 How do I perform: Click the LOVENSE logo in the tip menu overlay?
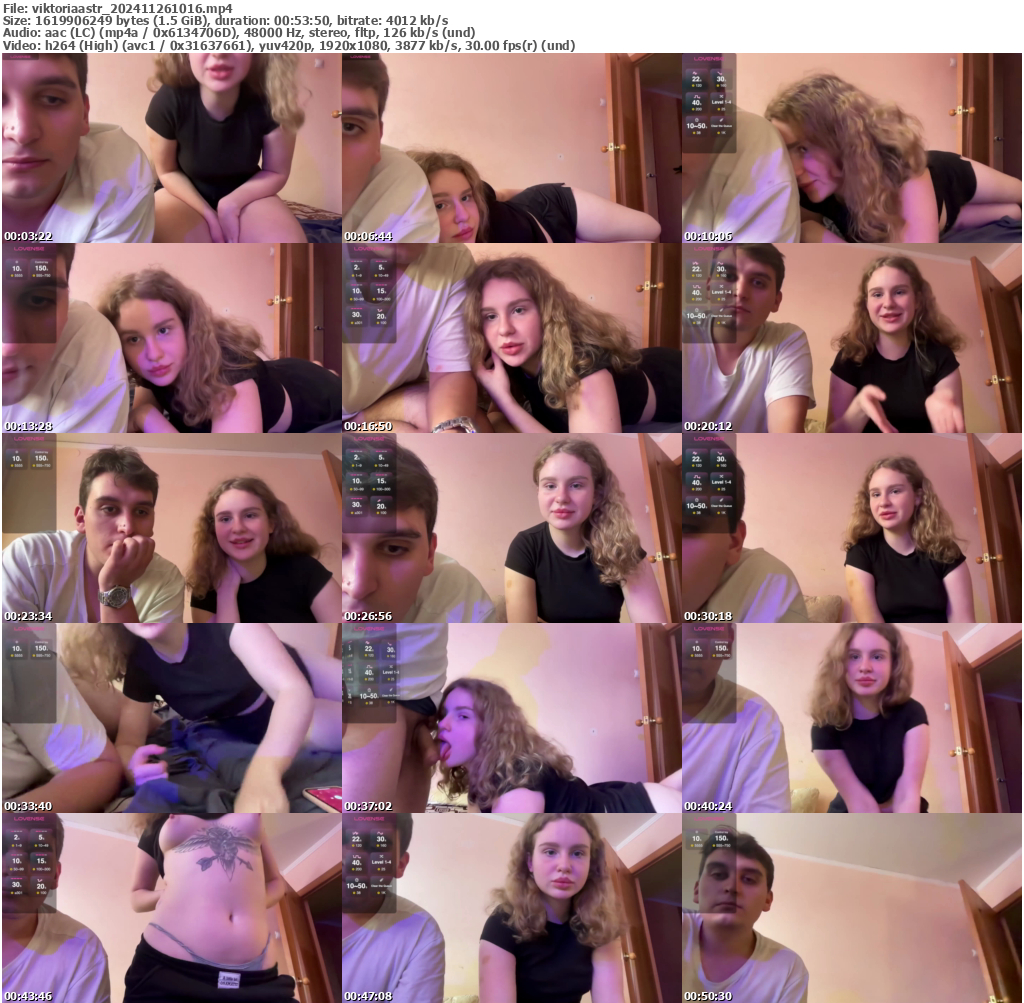click(x=709, y=60)
